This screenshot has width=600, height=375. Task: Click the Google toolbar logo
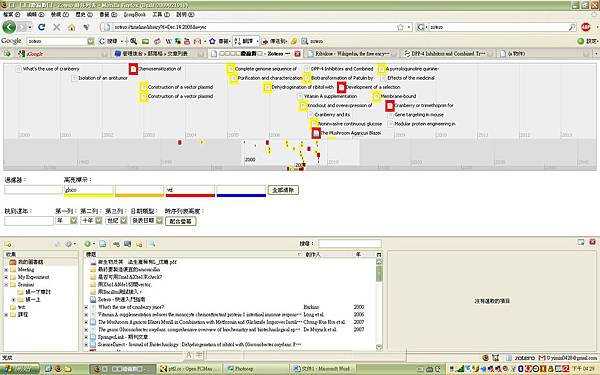pos(11,41)
